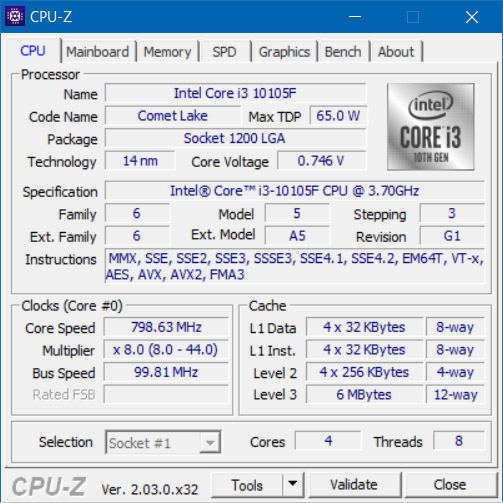
Task: Click the Intel Core i3 10th Gen logo
Action: click(x=430, y=127)
